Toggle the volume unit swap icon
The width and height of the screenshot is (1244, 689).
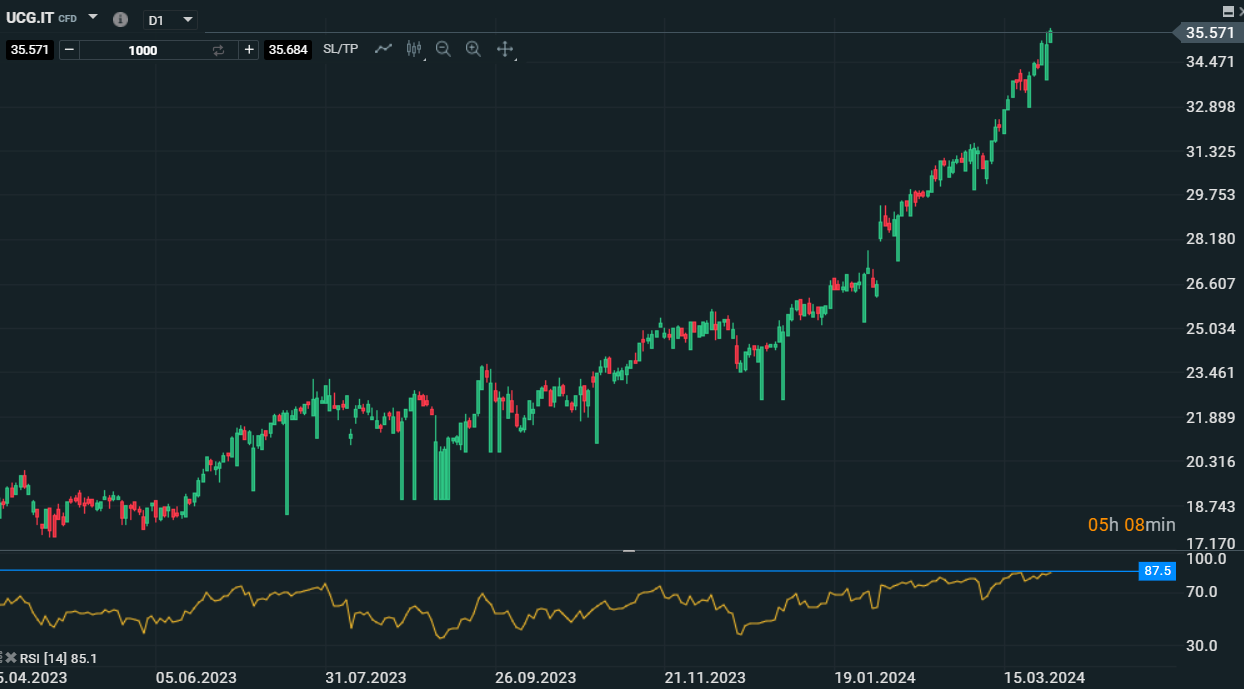(x=219, y=49)
